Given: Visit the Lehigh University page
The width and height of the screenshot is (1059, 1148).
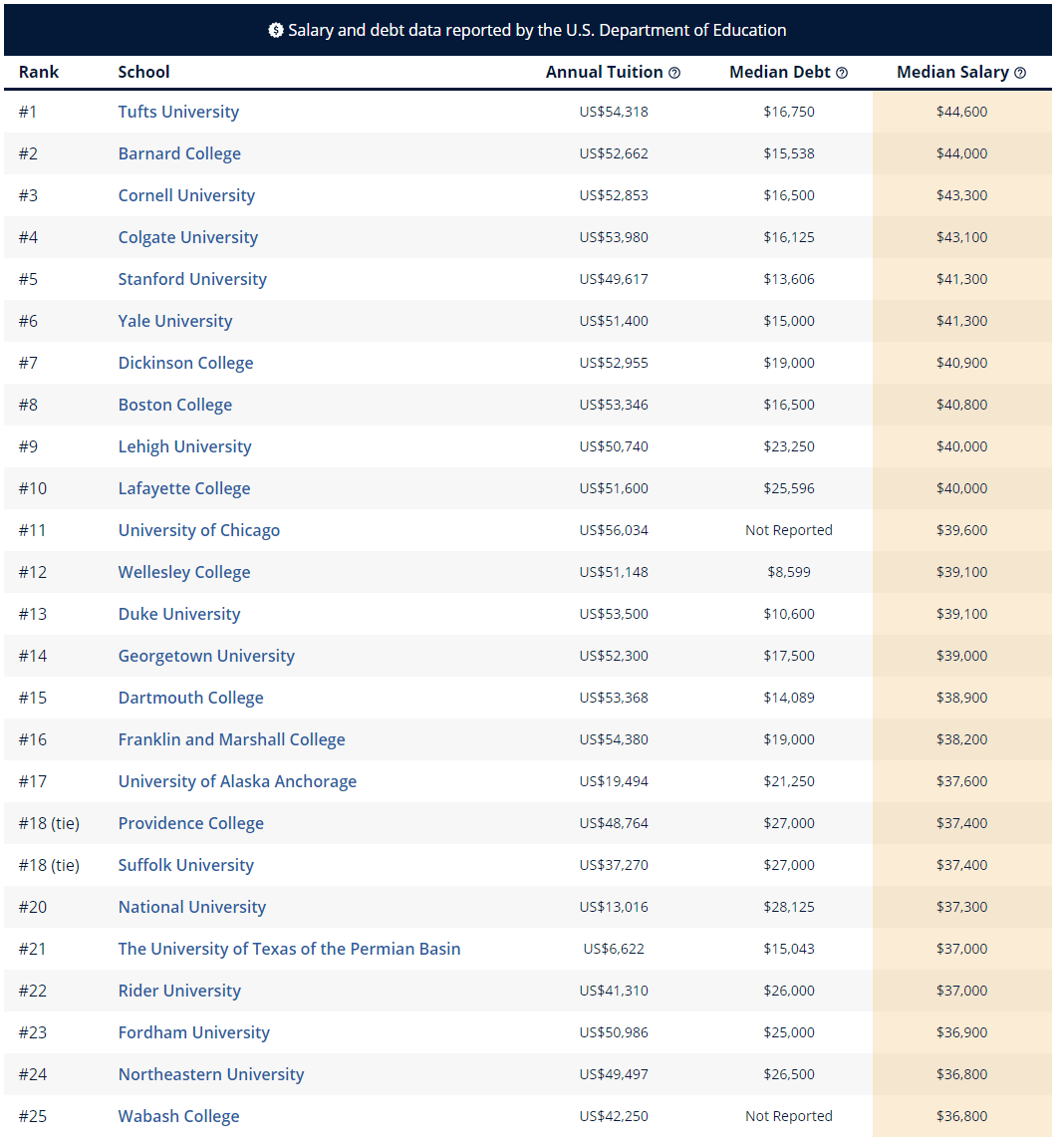Looking at the screenshot, I should point(184,446).
